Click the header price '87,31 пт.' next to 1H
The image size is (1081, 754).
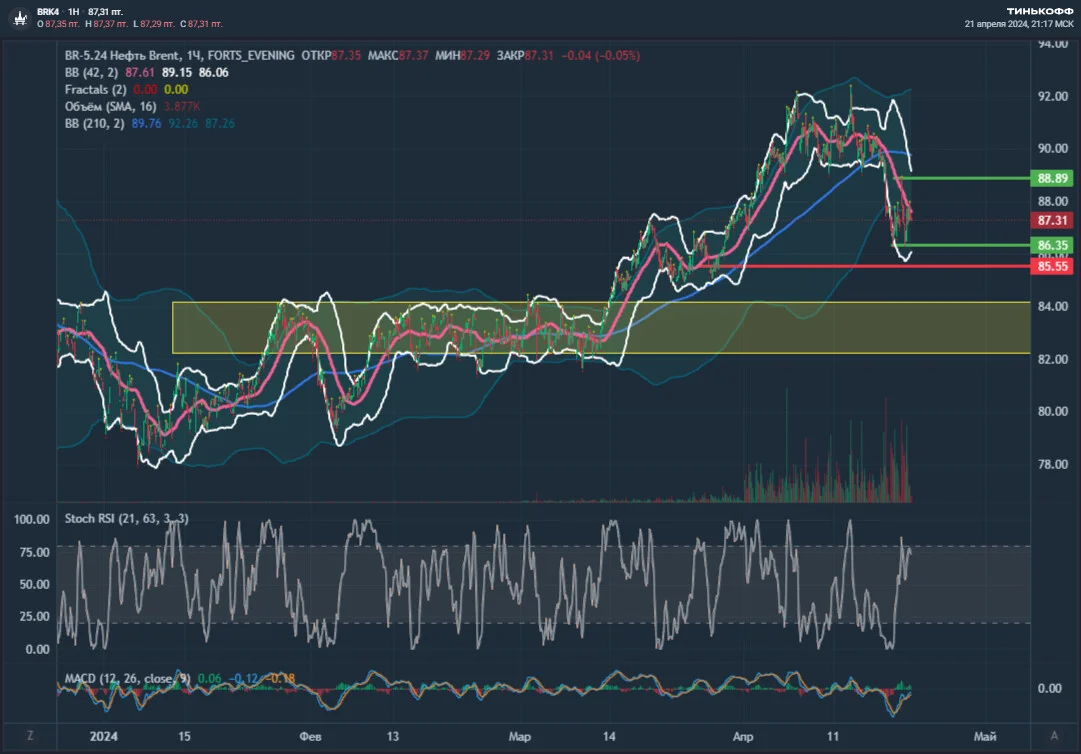(x=105, y=12)
